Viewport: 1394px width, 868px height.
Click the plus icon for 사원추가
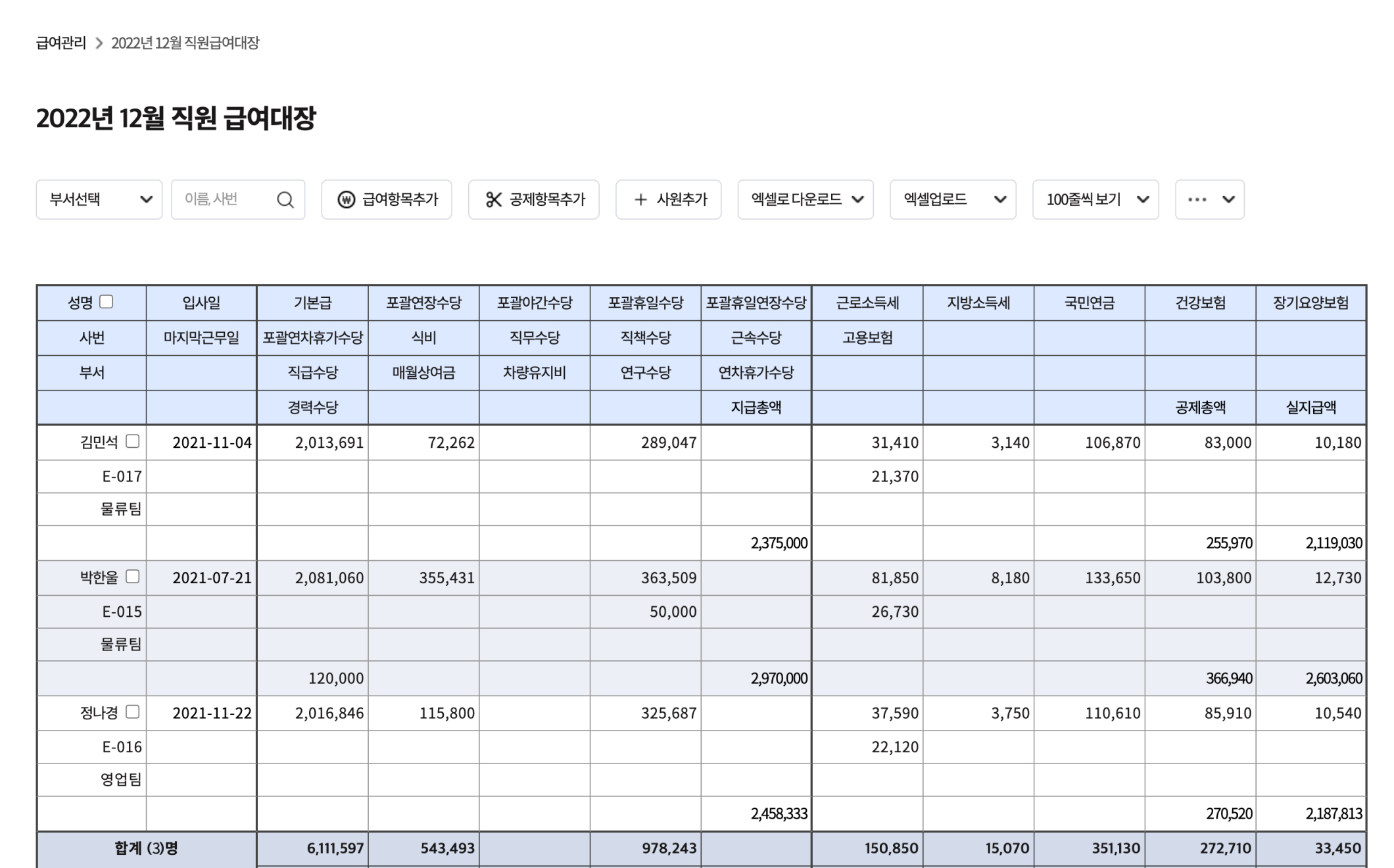click(x=640, y=200)
